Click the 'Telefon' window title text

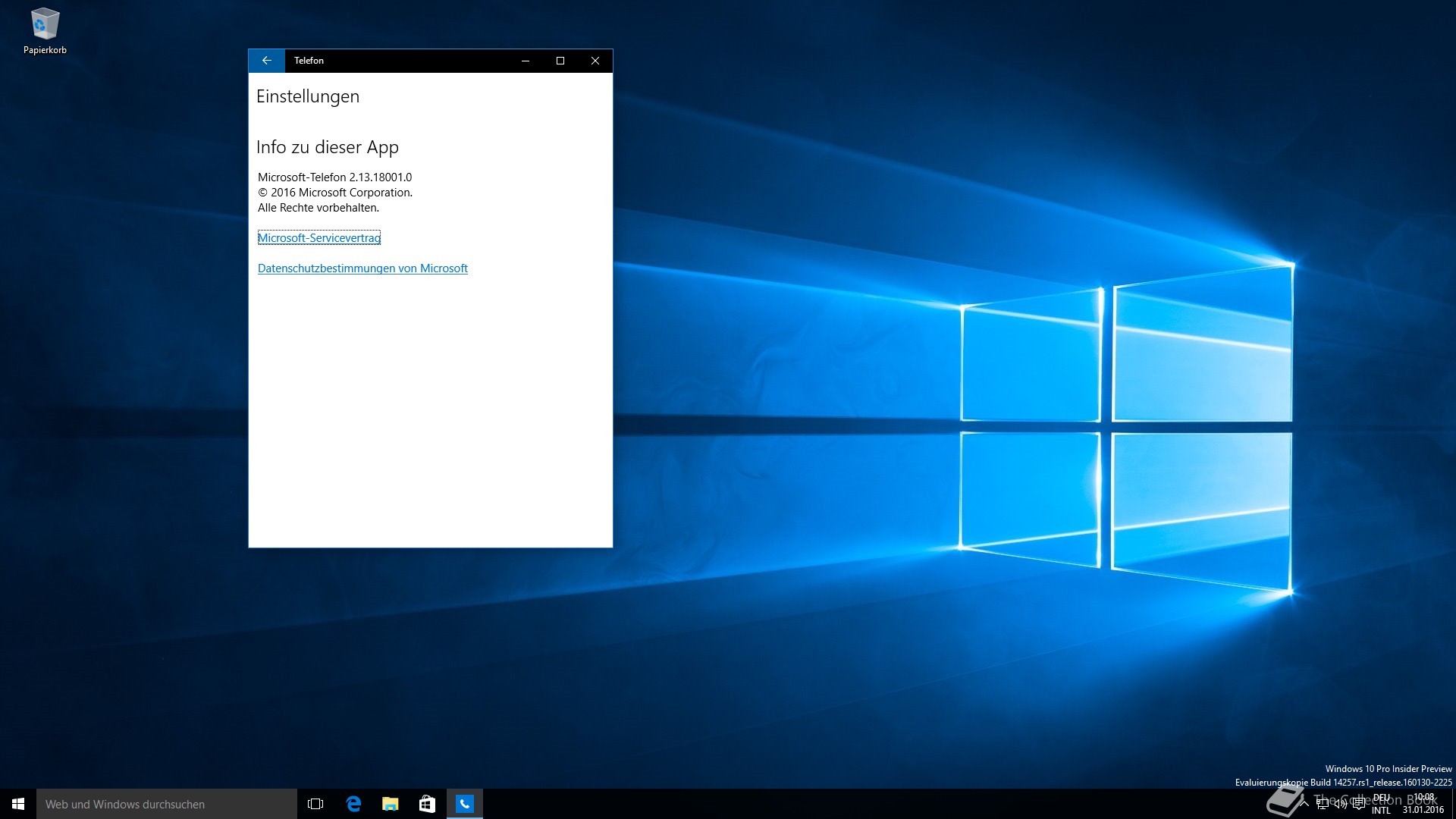[309, 61]
